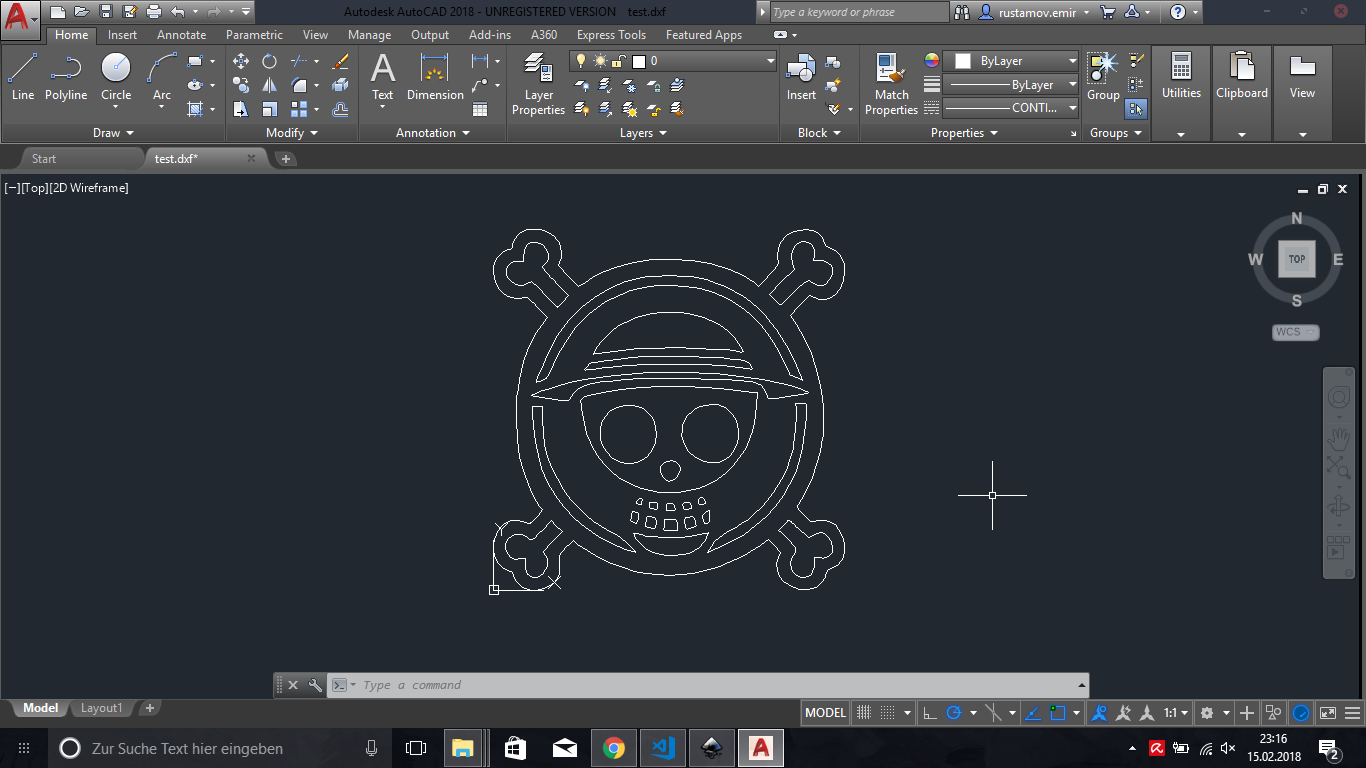Expand the Draw panel

pos(113,133)
